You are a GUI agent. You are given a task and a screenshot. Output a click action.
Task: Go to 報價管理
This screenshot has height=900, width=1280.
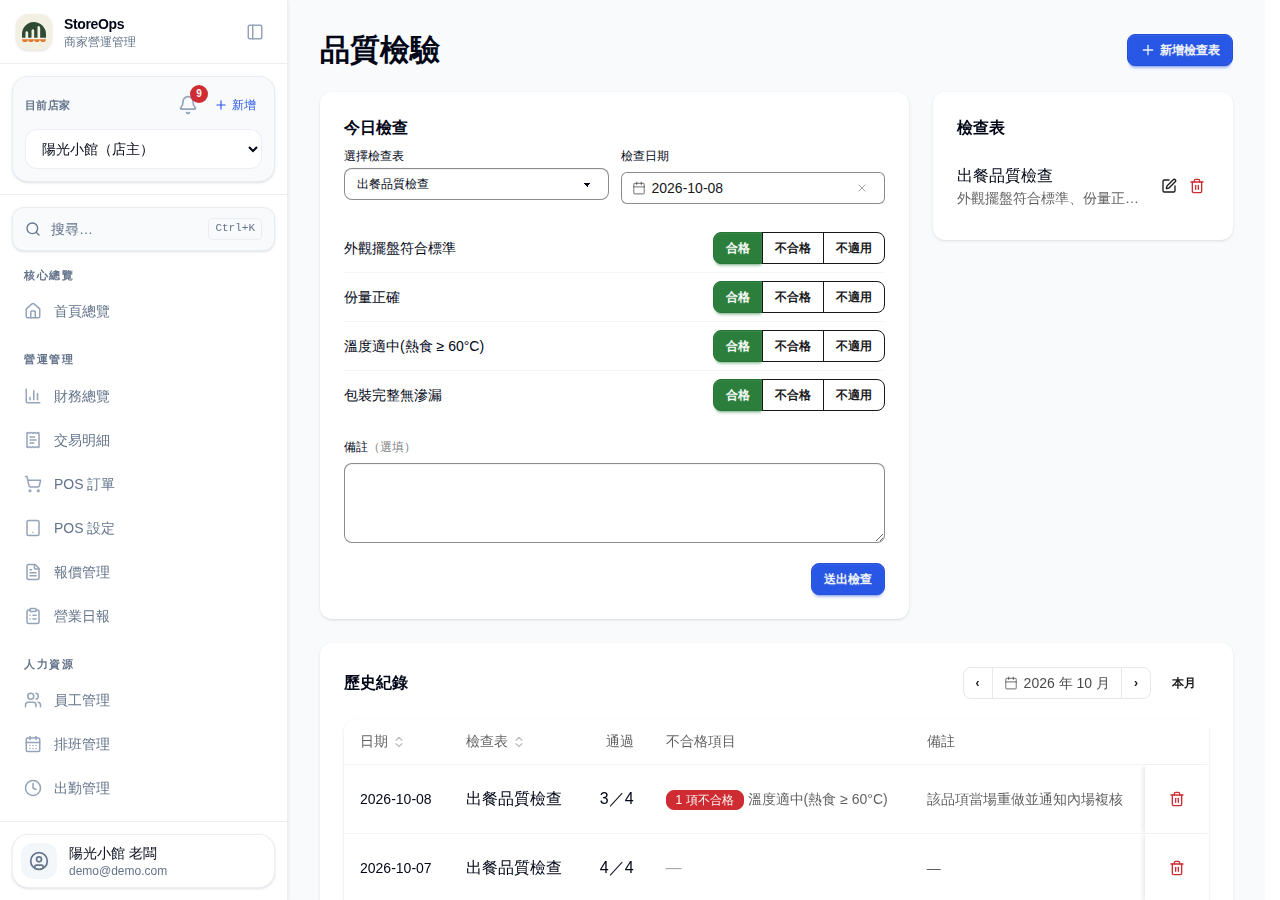(143, 572)
